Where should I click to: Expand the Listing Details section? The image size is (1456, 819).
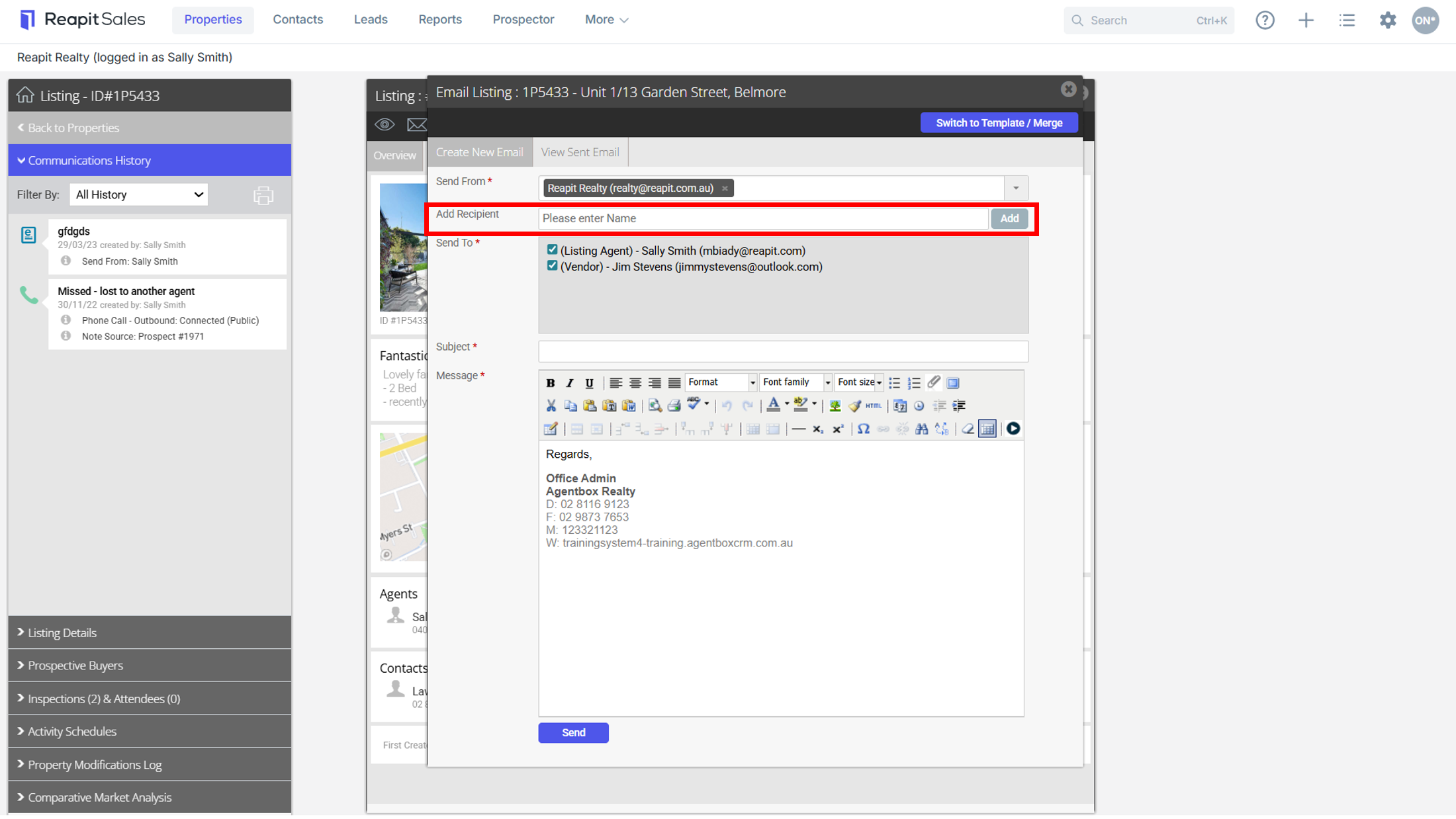[150, 632]
